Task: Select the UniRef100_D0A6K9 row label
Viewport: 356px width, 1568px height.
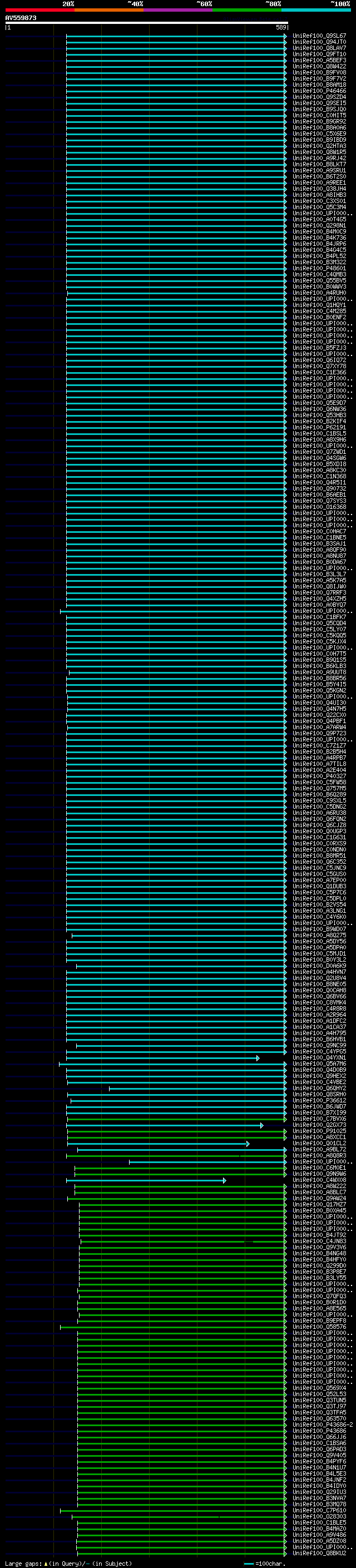Action: (x=319, y=966)
